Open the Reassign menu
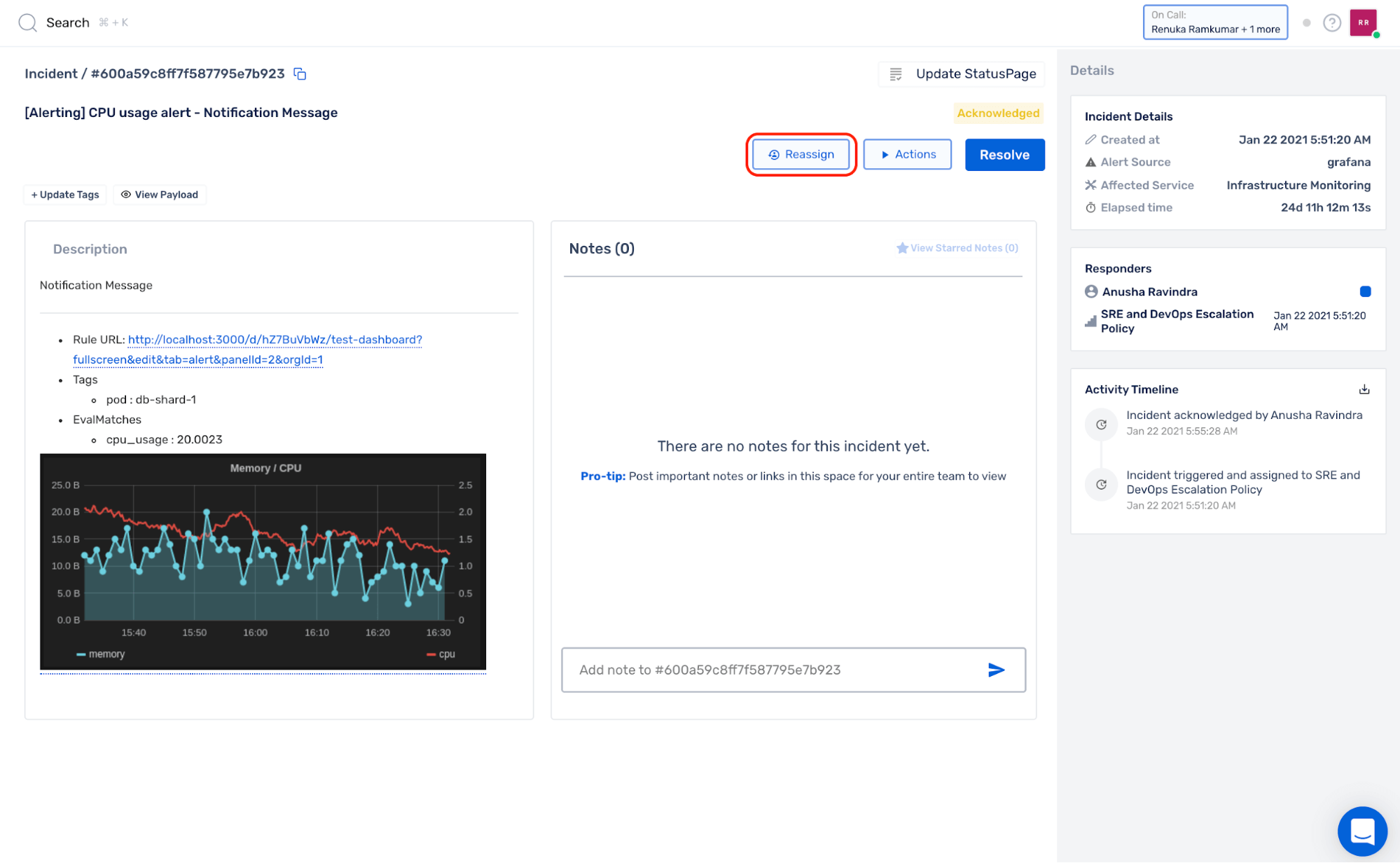This screenshot has width=1400, height=863. (801, 154)
